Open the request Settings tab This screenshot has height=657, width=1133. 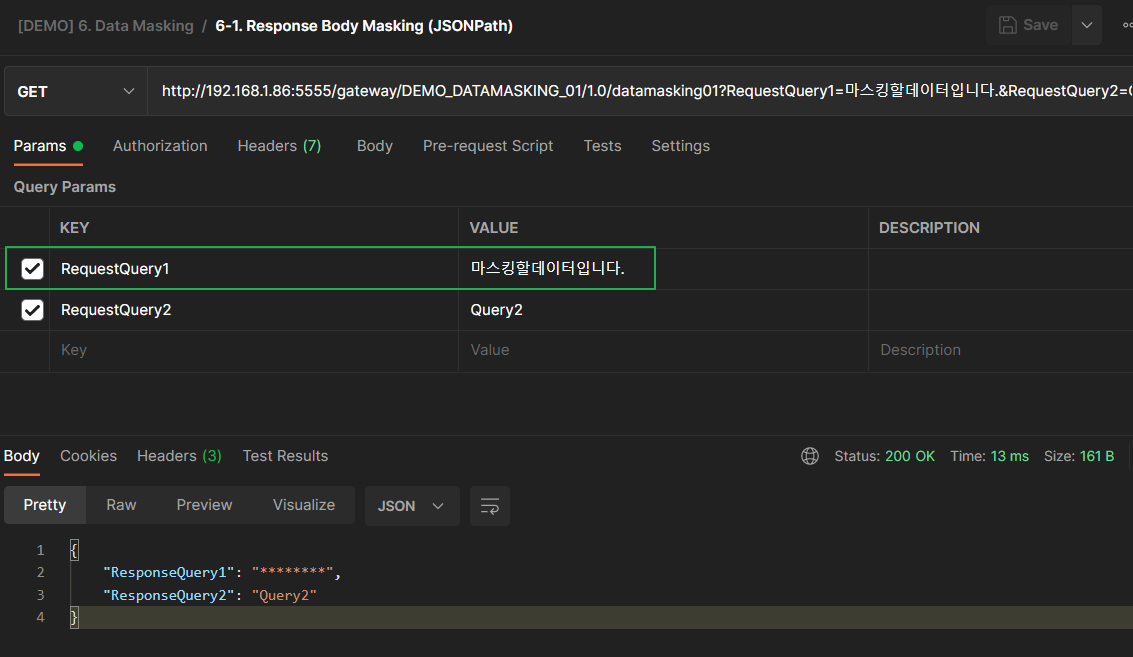click(x=680, y=146)
